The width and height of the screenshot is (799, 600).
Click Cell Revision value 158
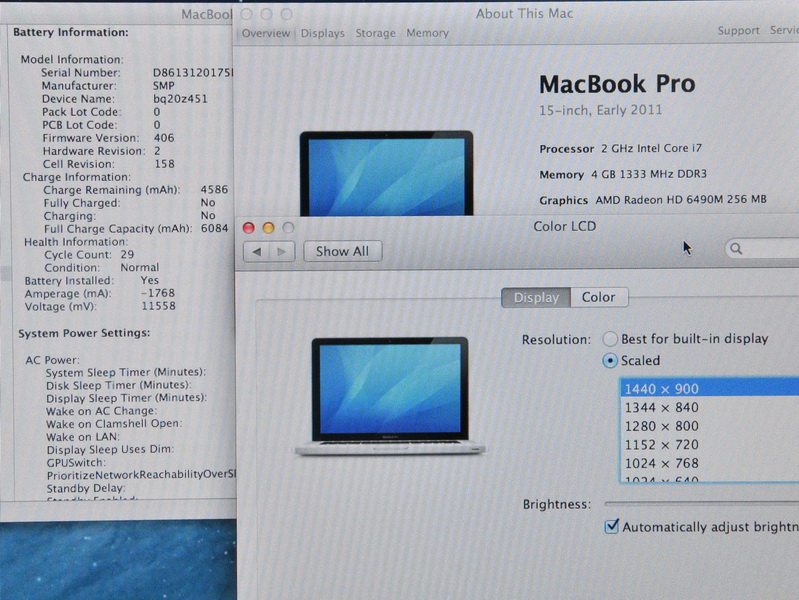click(x=164, y=164)
